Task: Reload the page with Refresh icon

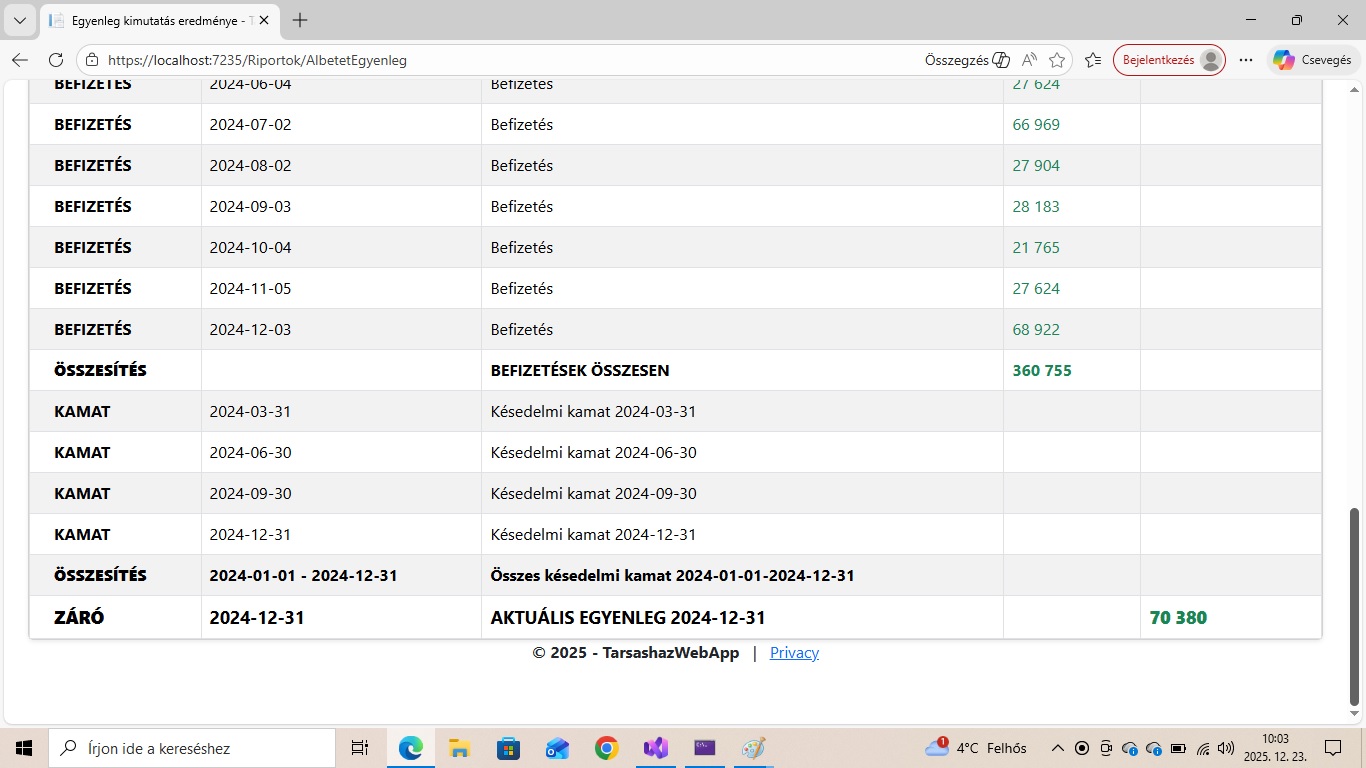Action: click(x=56, y=60)
